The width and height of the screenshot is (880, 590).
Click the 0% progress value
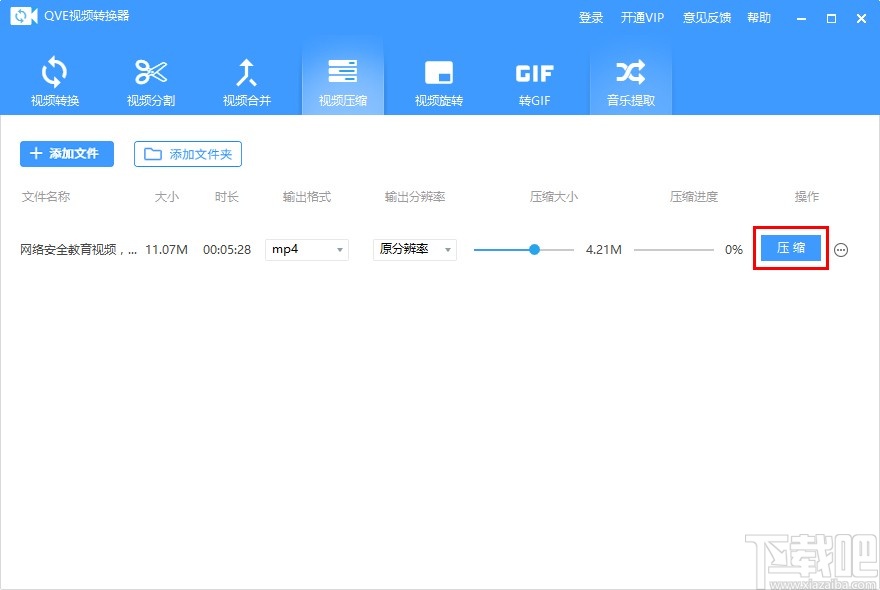(734, 250)
